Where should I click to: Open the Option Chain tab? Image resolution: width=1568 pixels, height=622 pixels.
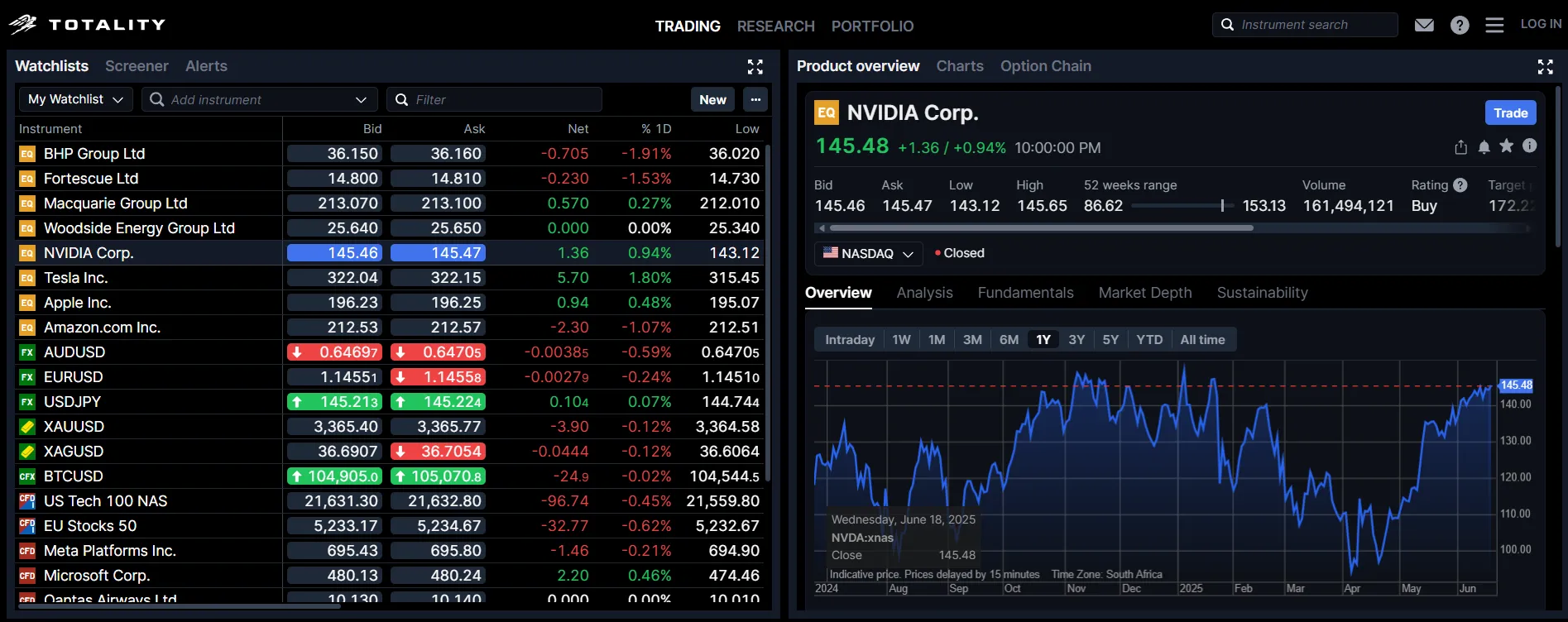[1046, 66]
